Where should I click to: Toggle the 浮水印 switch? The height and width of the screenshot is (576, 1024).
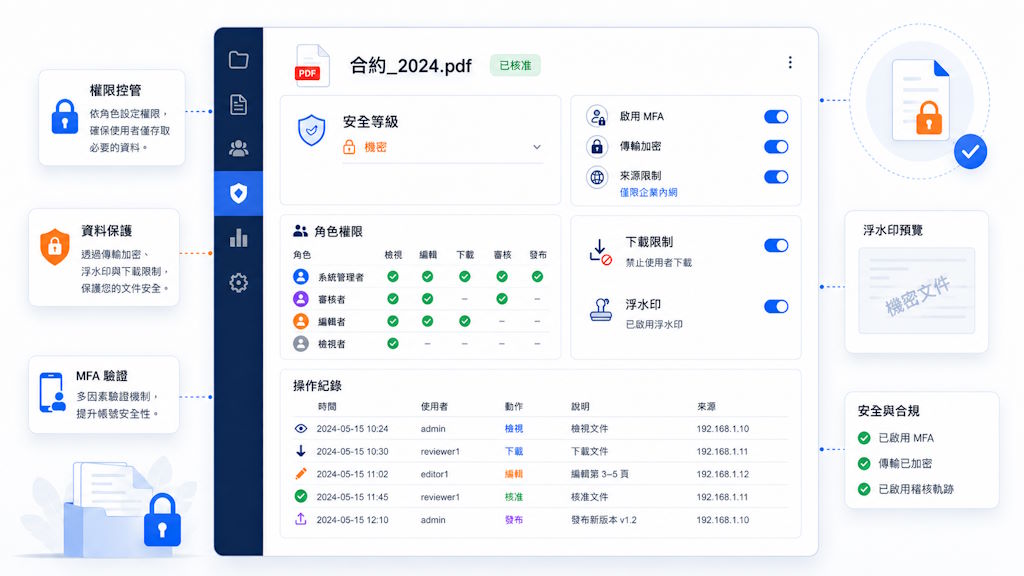click(x=776, y=307)
